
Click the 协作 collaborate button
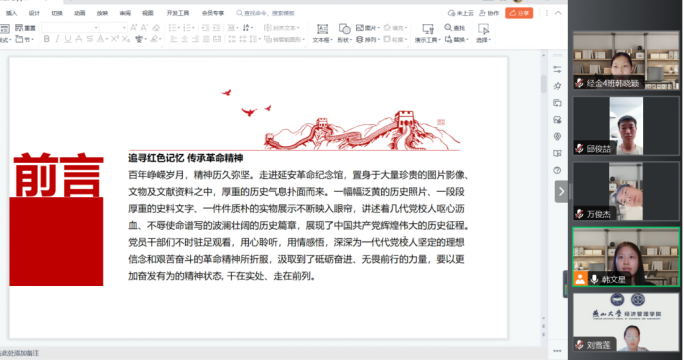(x=489, y=13)
